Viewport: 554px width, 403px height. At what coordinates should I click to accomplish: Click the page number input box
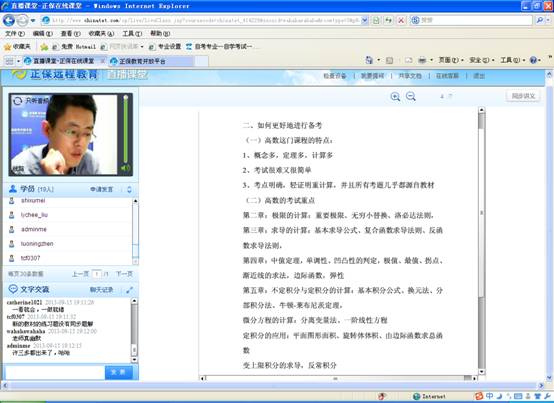[x=96, y=274]
